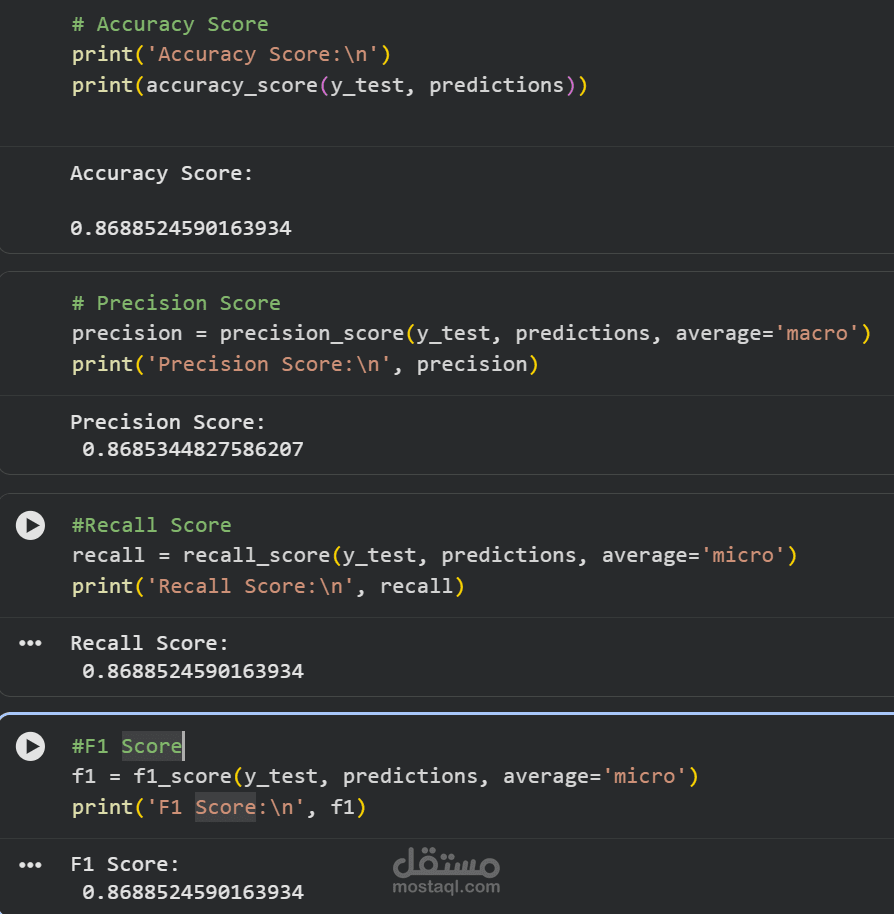Click the print('F1 Score:\n', f1) line
894x914 pixels.
(219, 807)
